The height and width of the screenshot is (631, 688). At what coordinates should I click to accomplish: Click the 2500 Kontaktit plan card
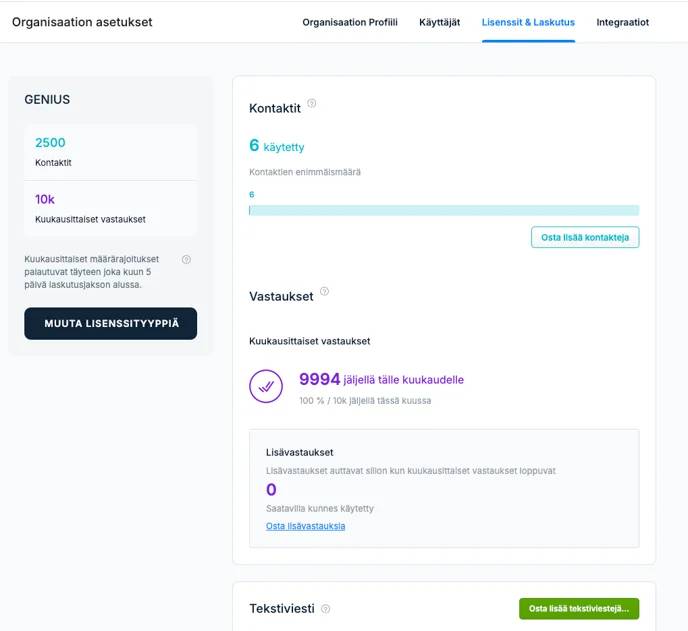click(x=110, y=152)
